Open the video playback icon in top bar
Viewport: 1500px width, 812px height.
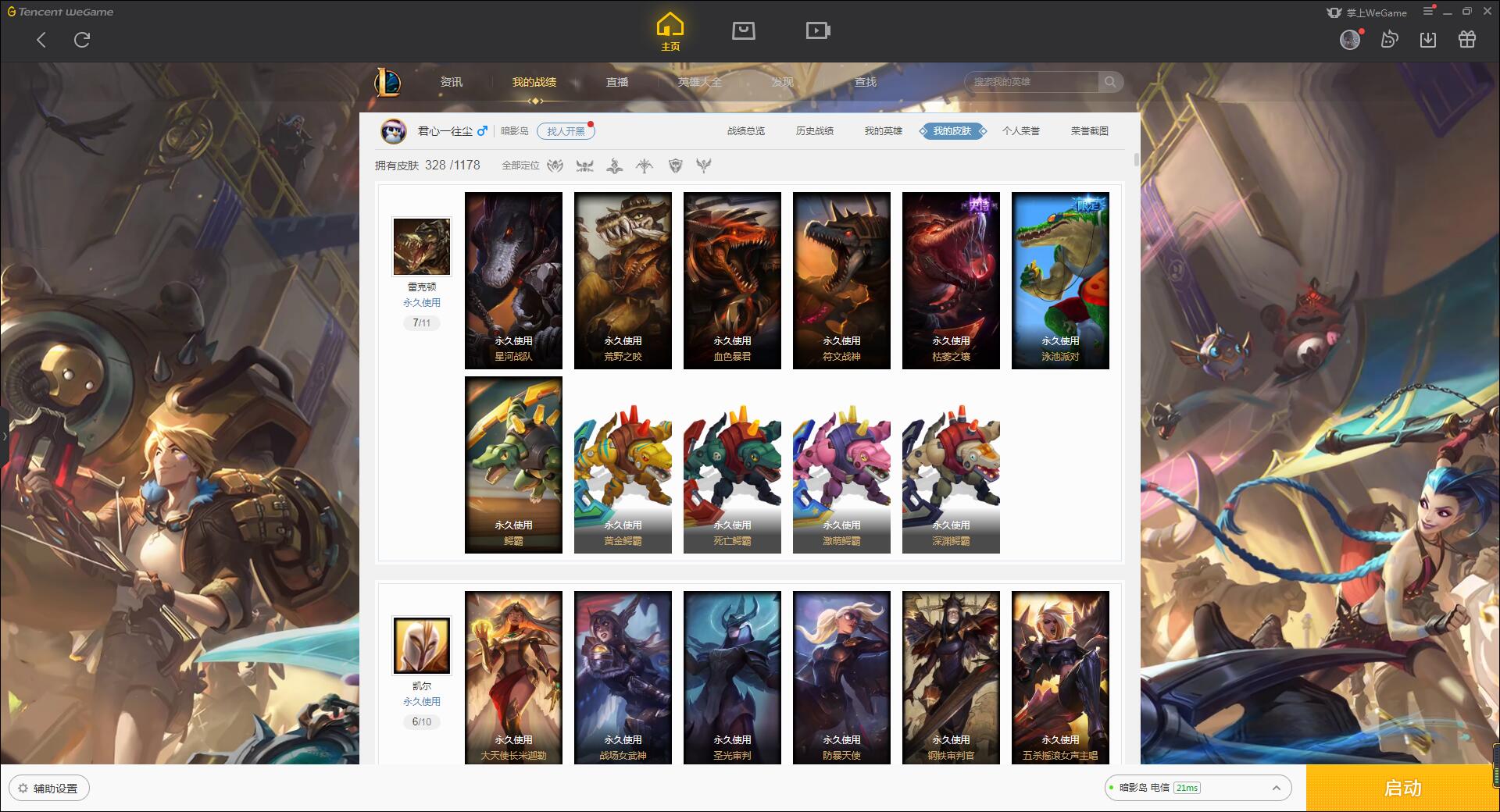pos(818,30)
